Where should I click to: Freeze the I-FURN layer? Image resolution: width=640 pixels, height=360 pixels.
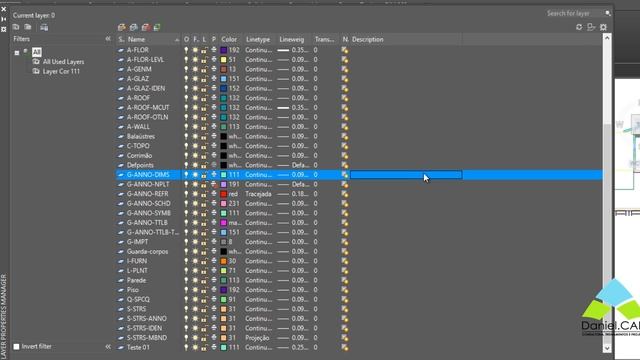195,261
